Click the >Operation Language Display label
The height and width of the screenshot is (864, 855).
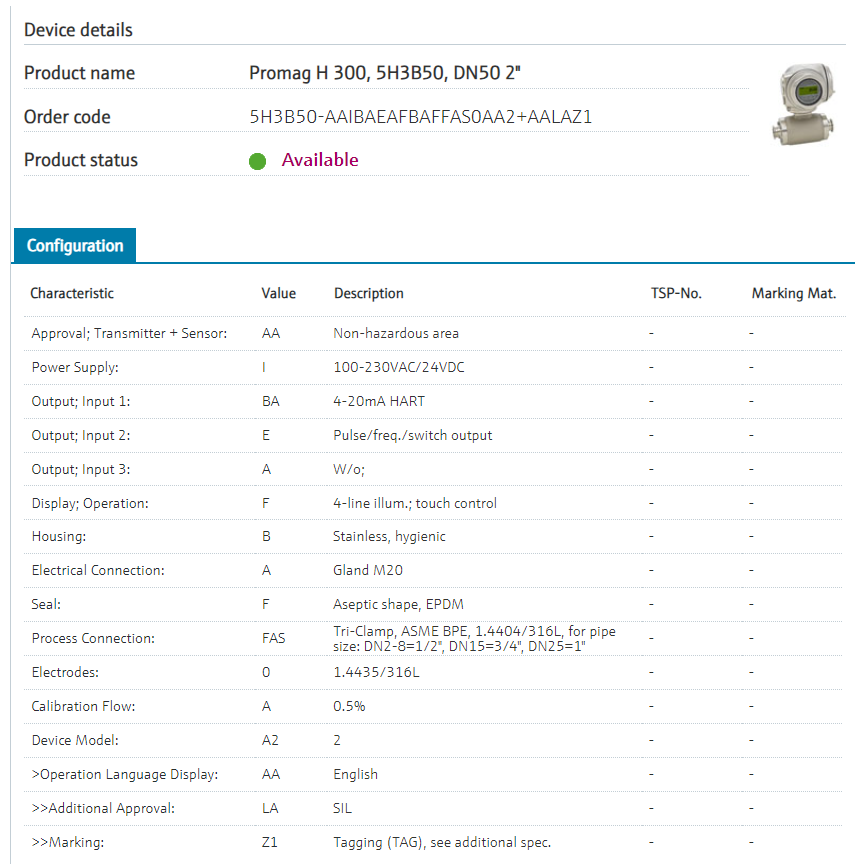point(125,774)
